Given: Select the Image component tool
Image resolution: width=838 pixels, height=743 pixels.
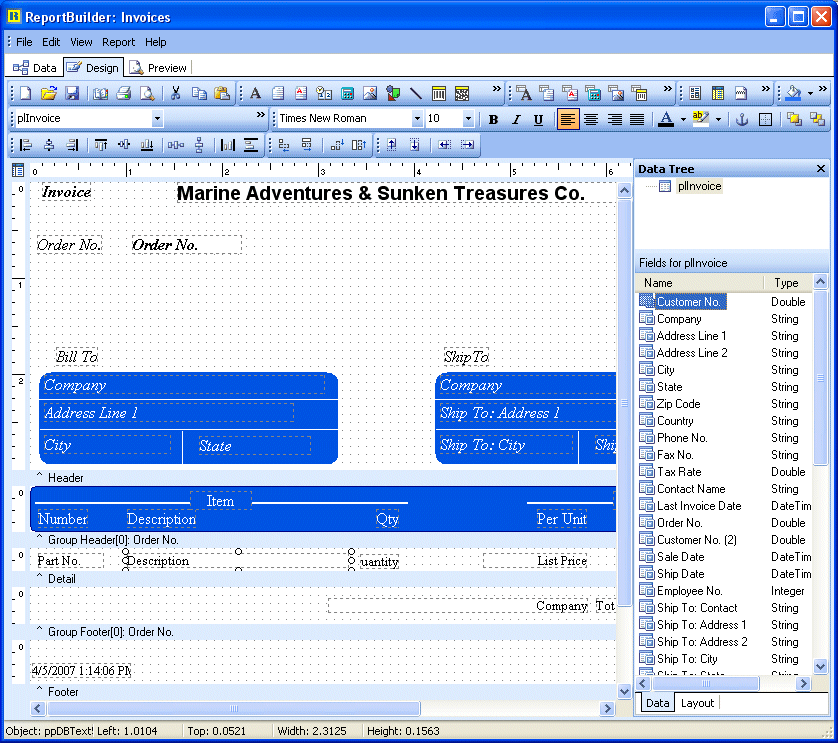Looking at the screenshot, I should pos(370,93).
